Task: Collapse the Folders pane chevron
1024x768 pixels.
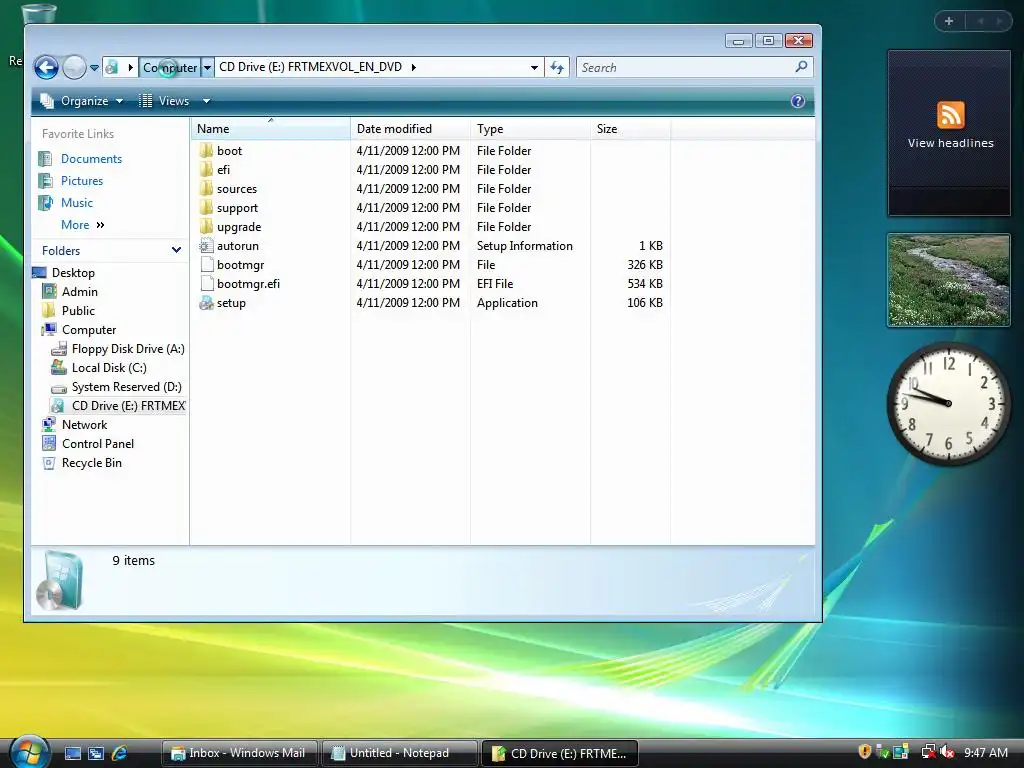Action: pos(176,250)
